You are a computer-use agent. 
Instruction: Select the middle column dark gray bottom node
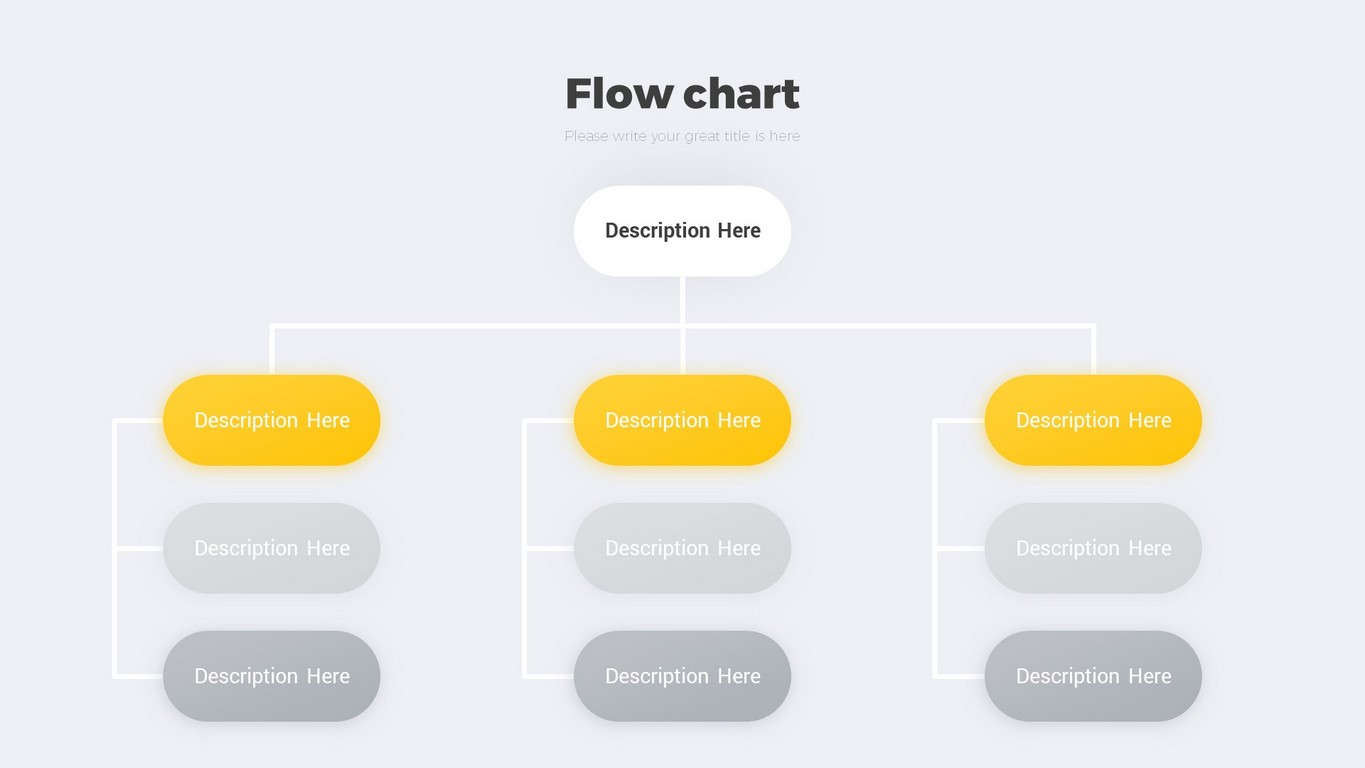pos(682,676)
